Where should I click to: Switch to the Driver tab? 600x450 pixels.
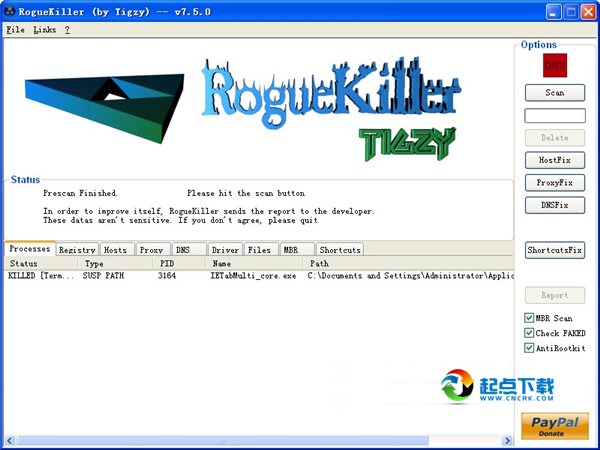pos(225,250)
